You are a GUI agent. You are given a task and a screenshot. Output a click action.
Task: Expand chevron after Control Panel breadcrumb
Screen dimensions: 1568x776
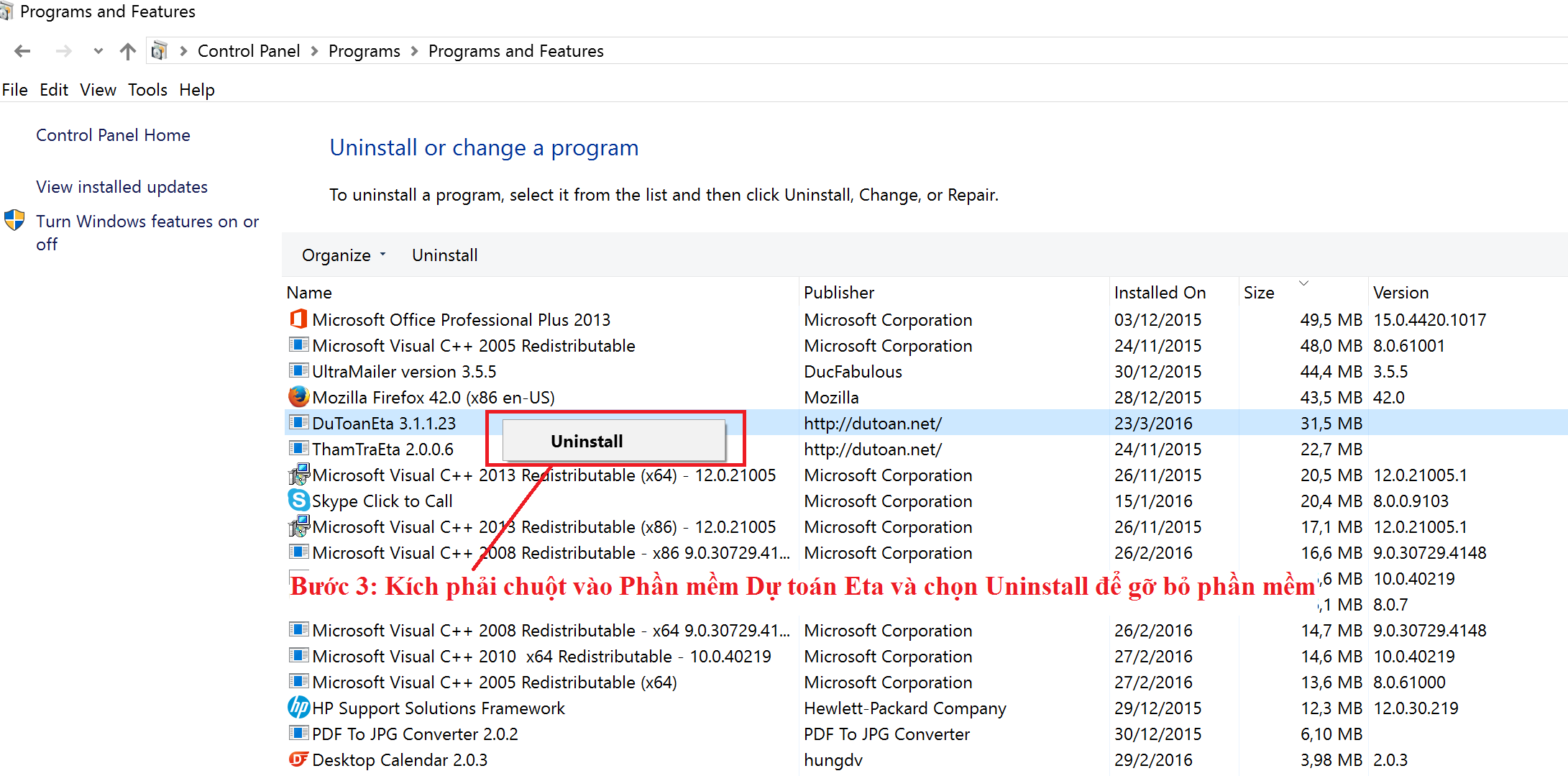pyautogui.click(x=315, y=51)
